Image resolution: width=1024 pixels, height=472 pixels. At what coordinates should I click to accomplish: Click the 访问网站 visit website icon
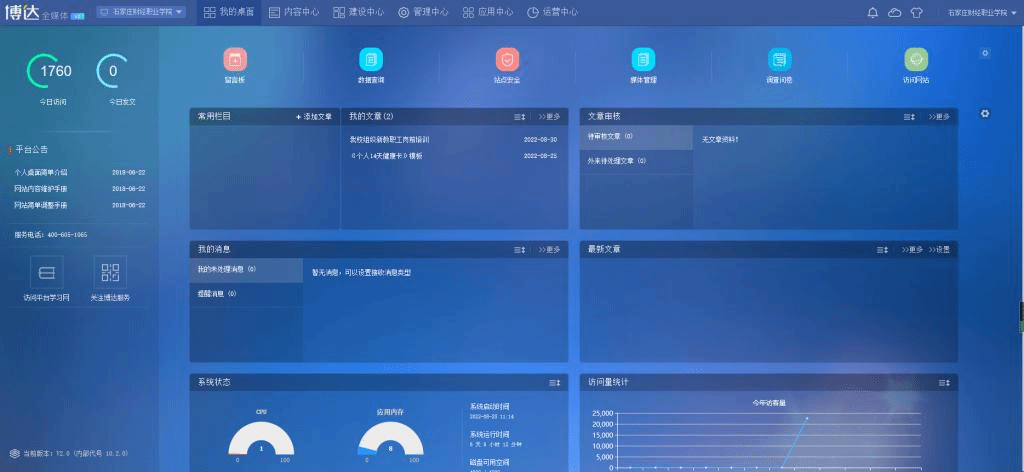(x=916, y=59)
